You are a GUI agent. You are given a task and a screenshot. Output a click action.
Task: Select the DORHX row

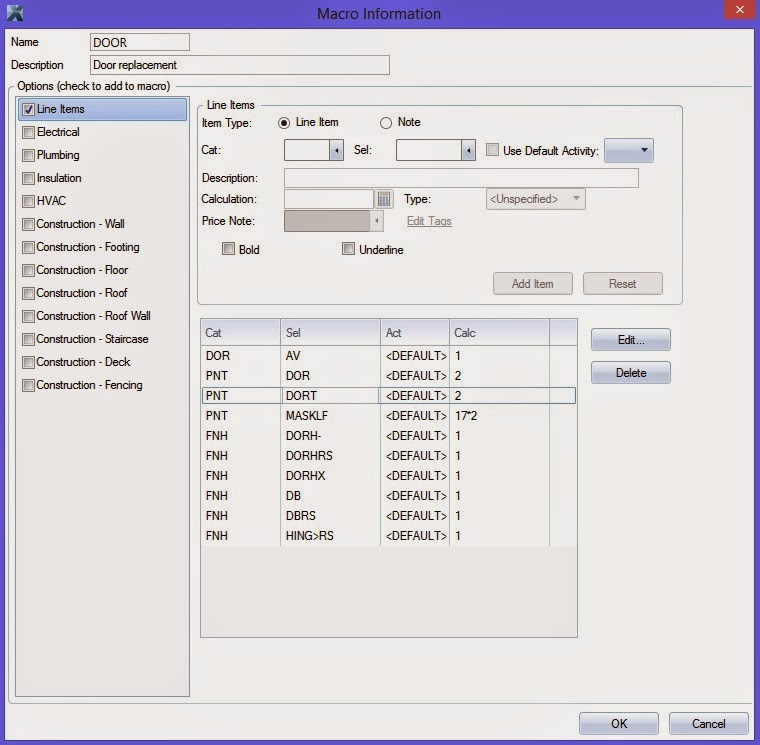coord(389,476)
